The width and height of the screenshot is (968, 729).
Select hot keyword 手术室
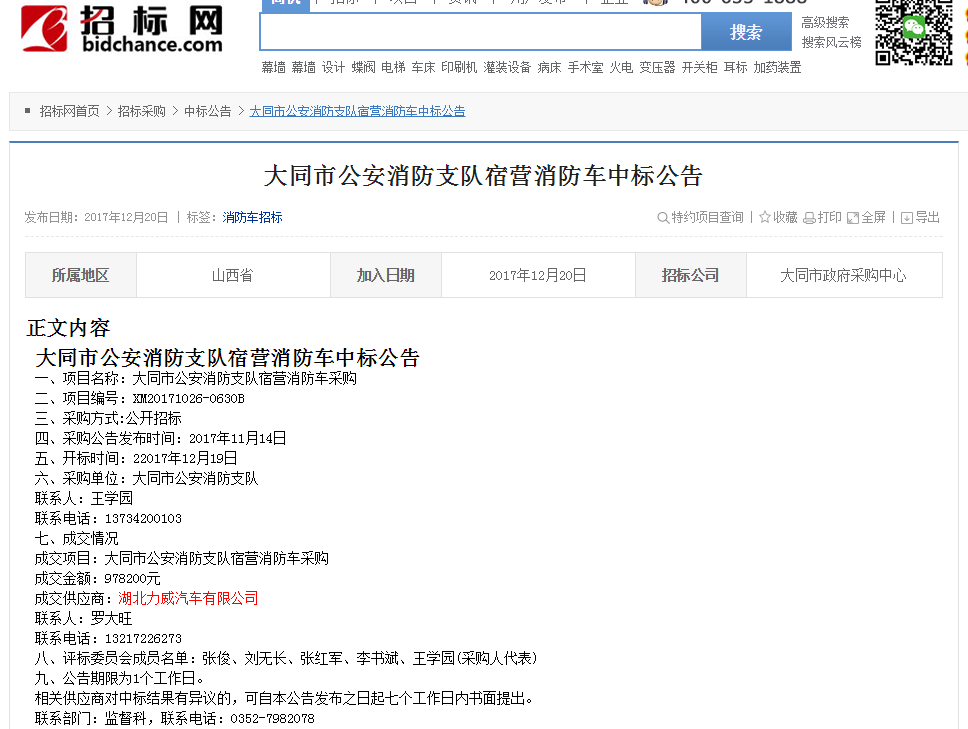point(585,67)
